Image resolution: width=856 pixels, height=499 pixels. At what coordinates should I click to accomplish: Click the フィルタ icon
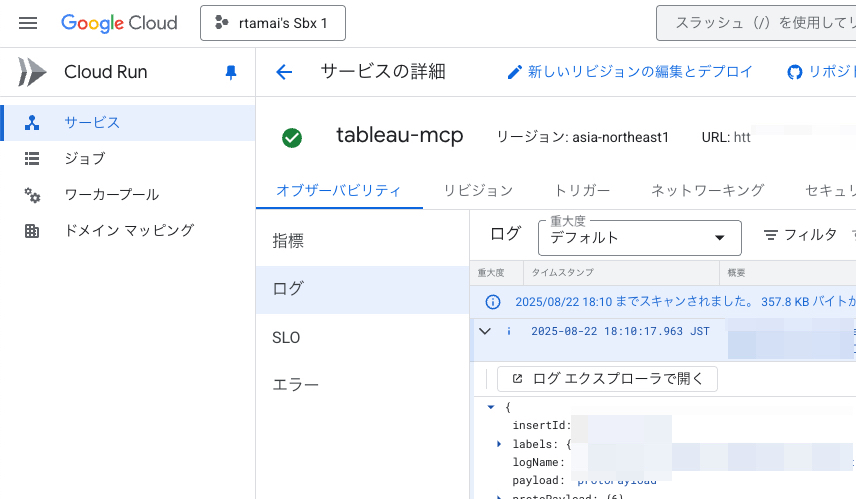tap(770, 235)
